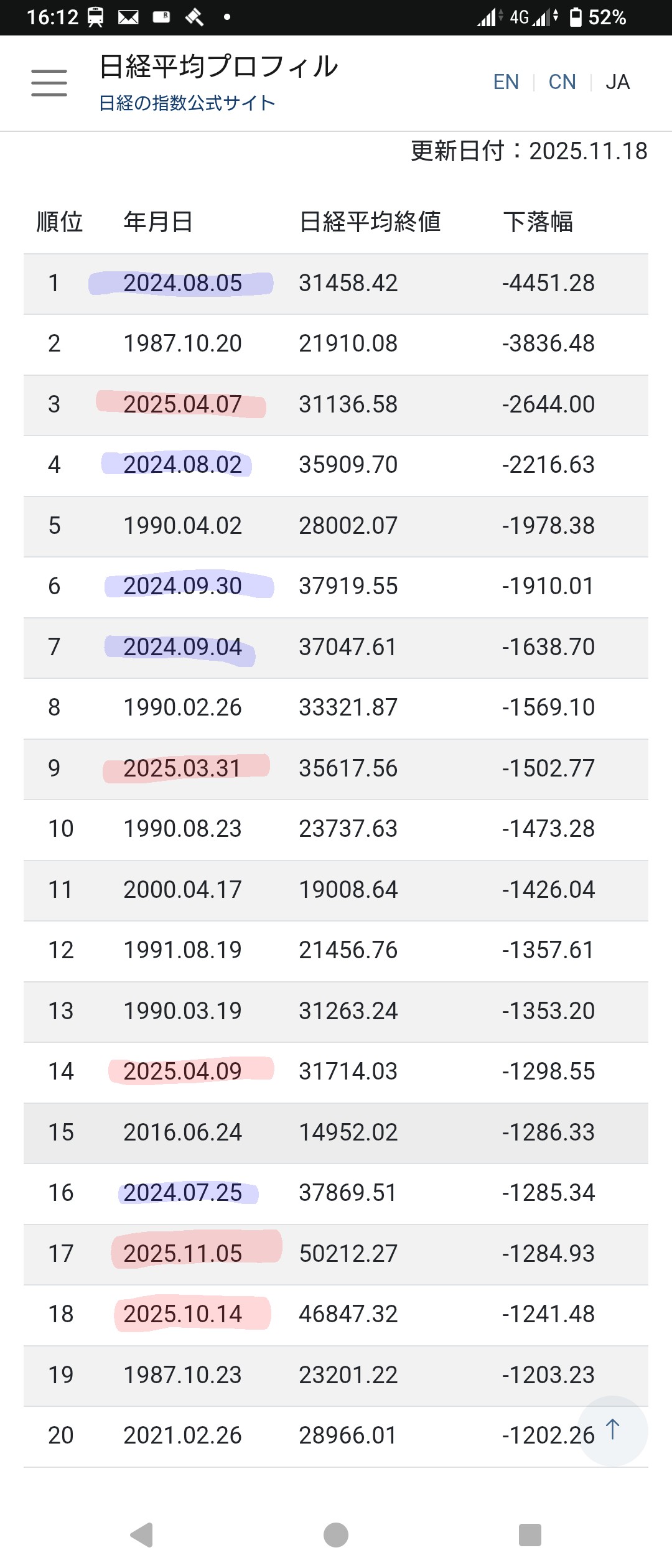Open the 日経の指数公式サイト link
The image size is (672, 1568).
[x=187, y=103]
